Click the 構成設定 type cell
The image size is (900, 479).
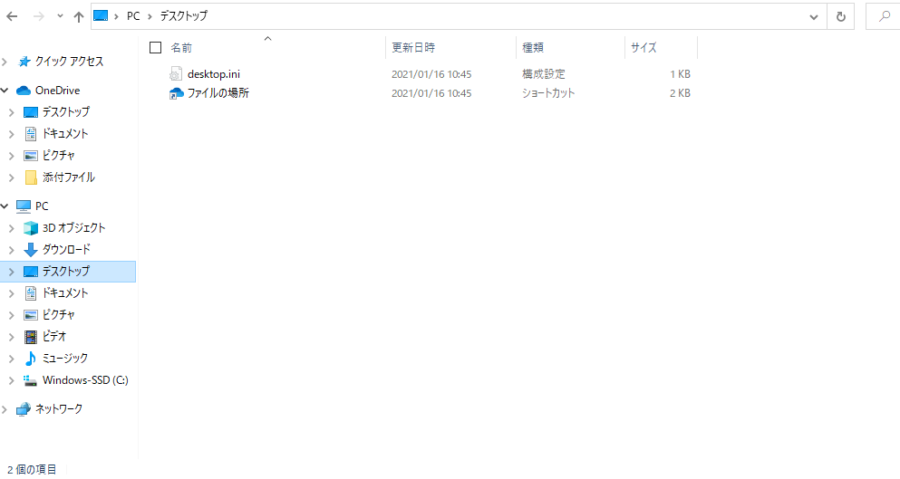point(544,74)
